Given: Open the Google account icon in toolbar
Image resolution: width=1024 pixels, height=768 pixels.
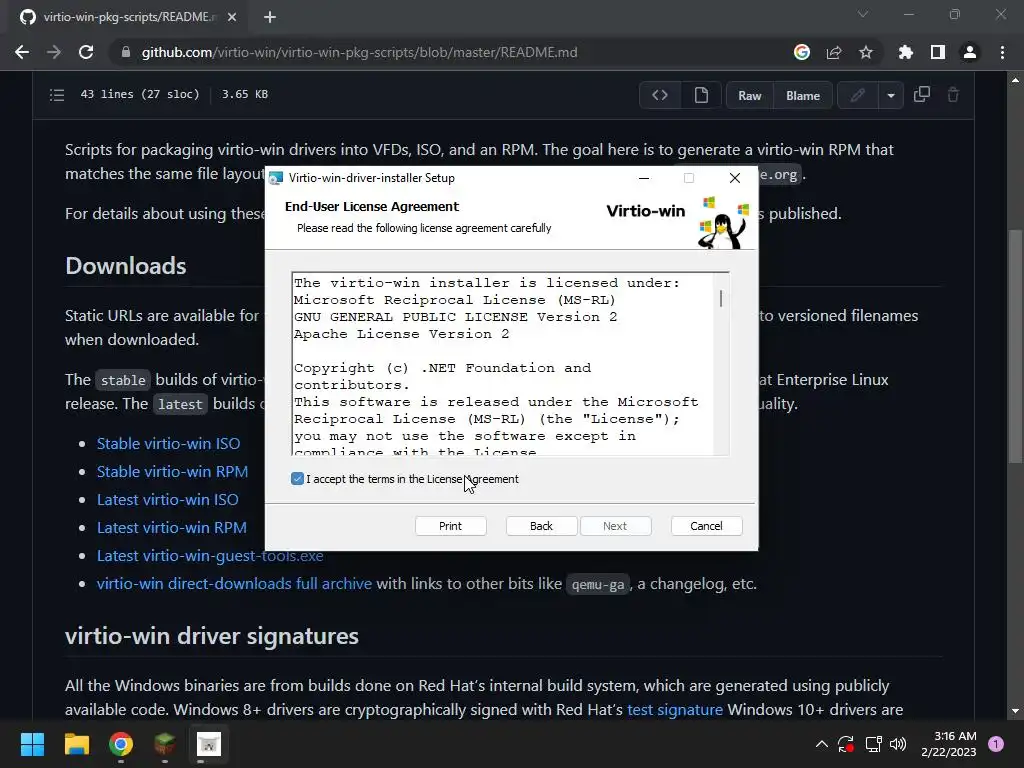Looking at the screenshot, I should (802, 52).
